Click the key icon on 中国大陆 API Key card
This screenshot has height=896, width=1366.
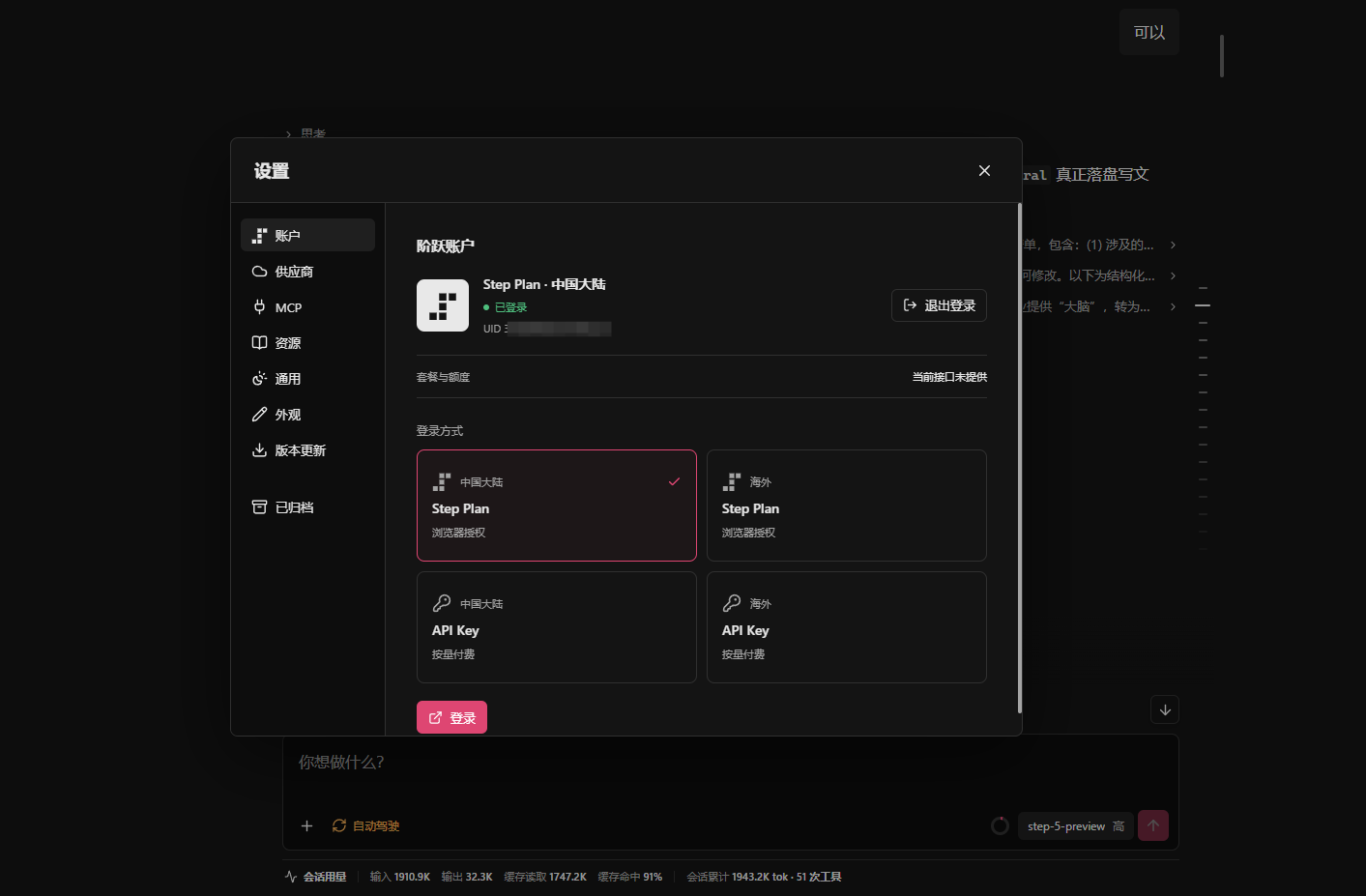[442, 603]
